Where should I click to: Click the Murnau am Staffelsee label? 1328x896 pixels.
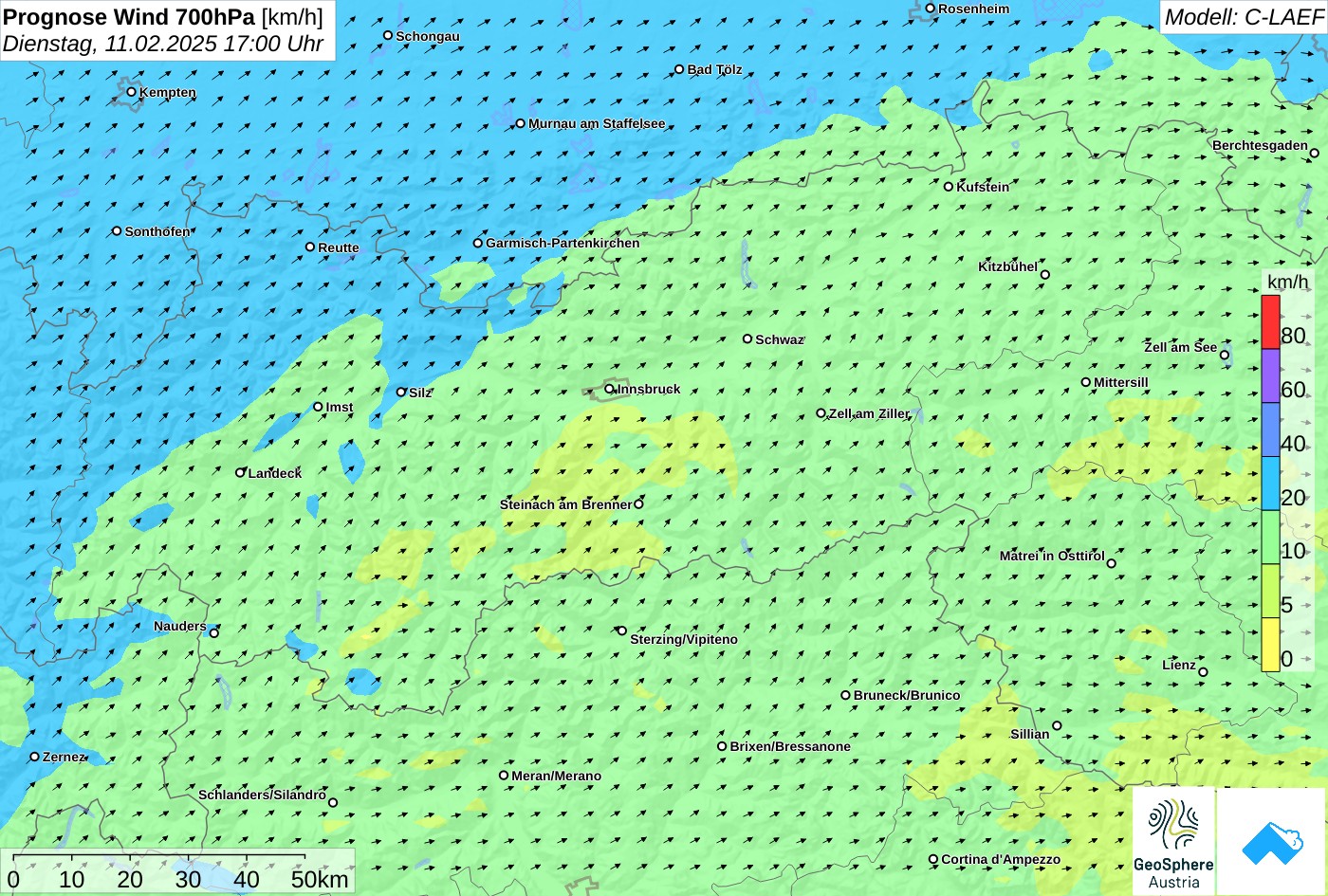click(597, 123)
